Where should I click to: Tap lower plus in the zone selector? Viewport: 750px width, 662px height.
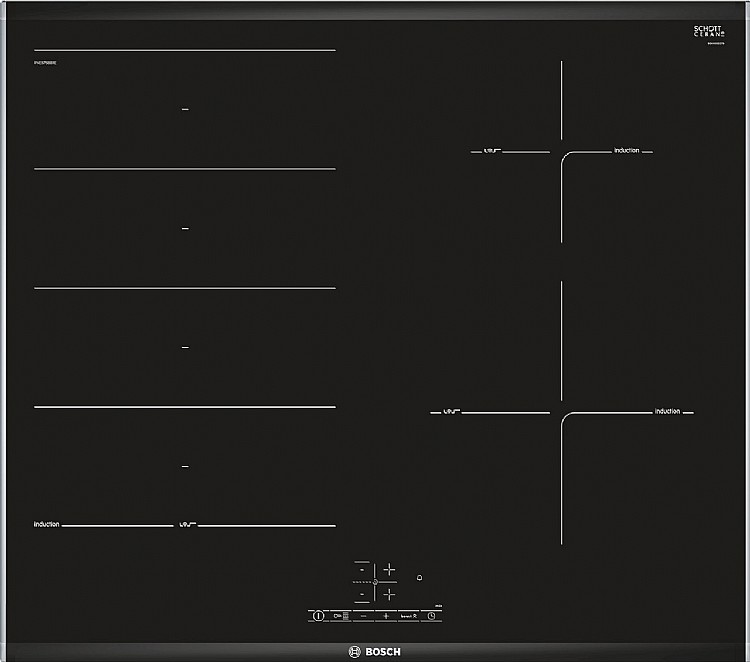389,595
